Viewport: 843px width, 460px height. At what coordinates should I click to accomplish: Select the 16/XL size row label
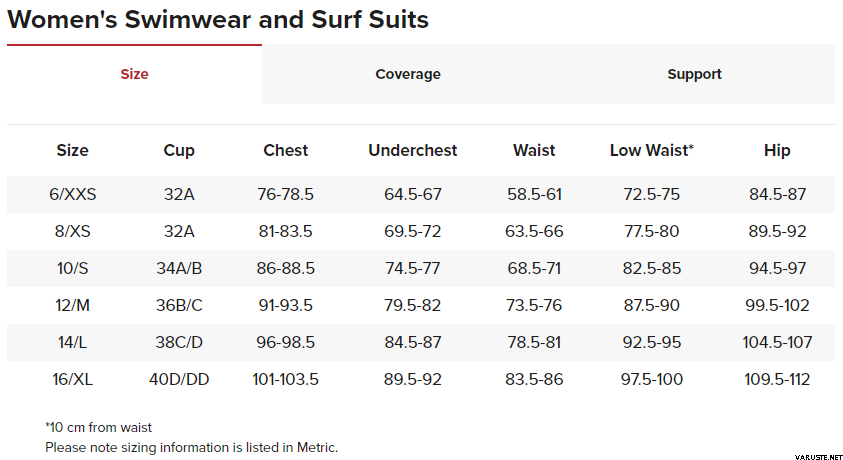(73, 379)
